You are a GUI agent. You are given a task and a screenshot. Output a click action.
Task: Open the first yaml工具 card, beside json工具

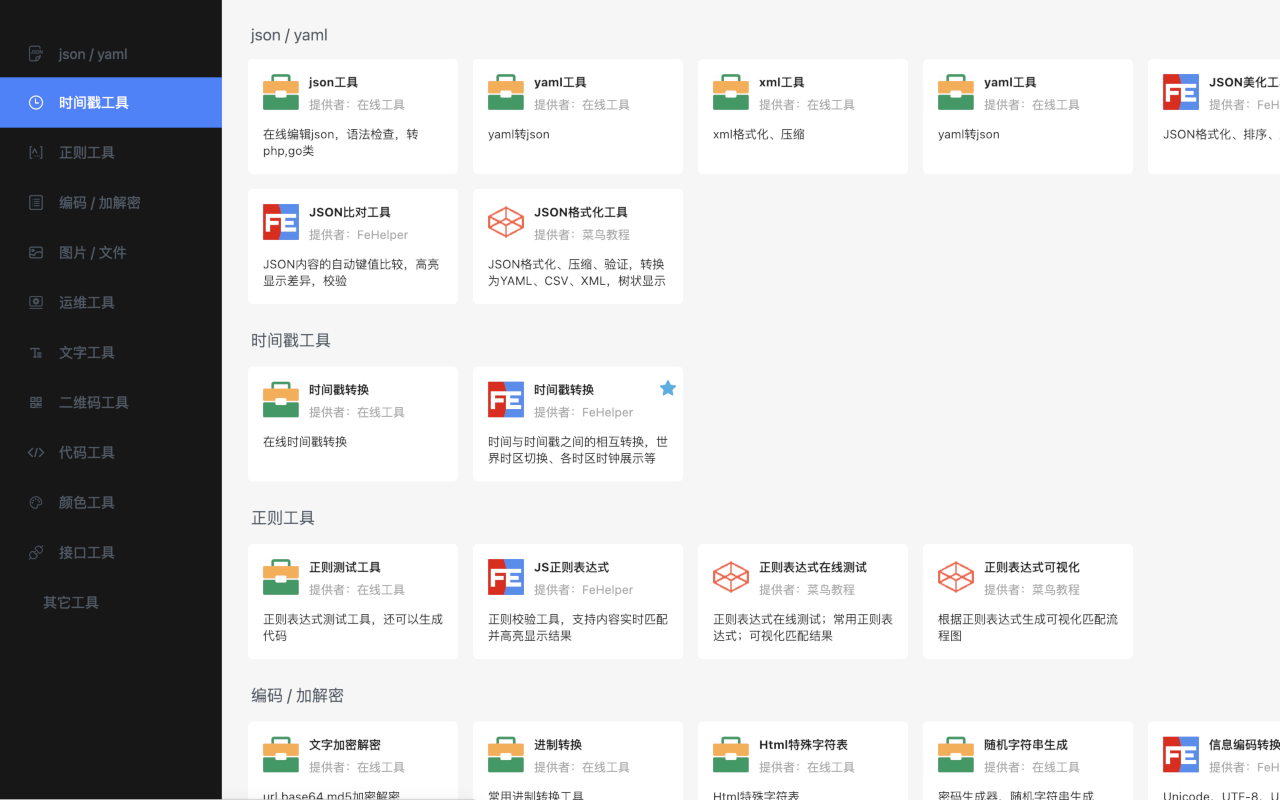click(560, 82)
